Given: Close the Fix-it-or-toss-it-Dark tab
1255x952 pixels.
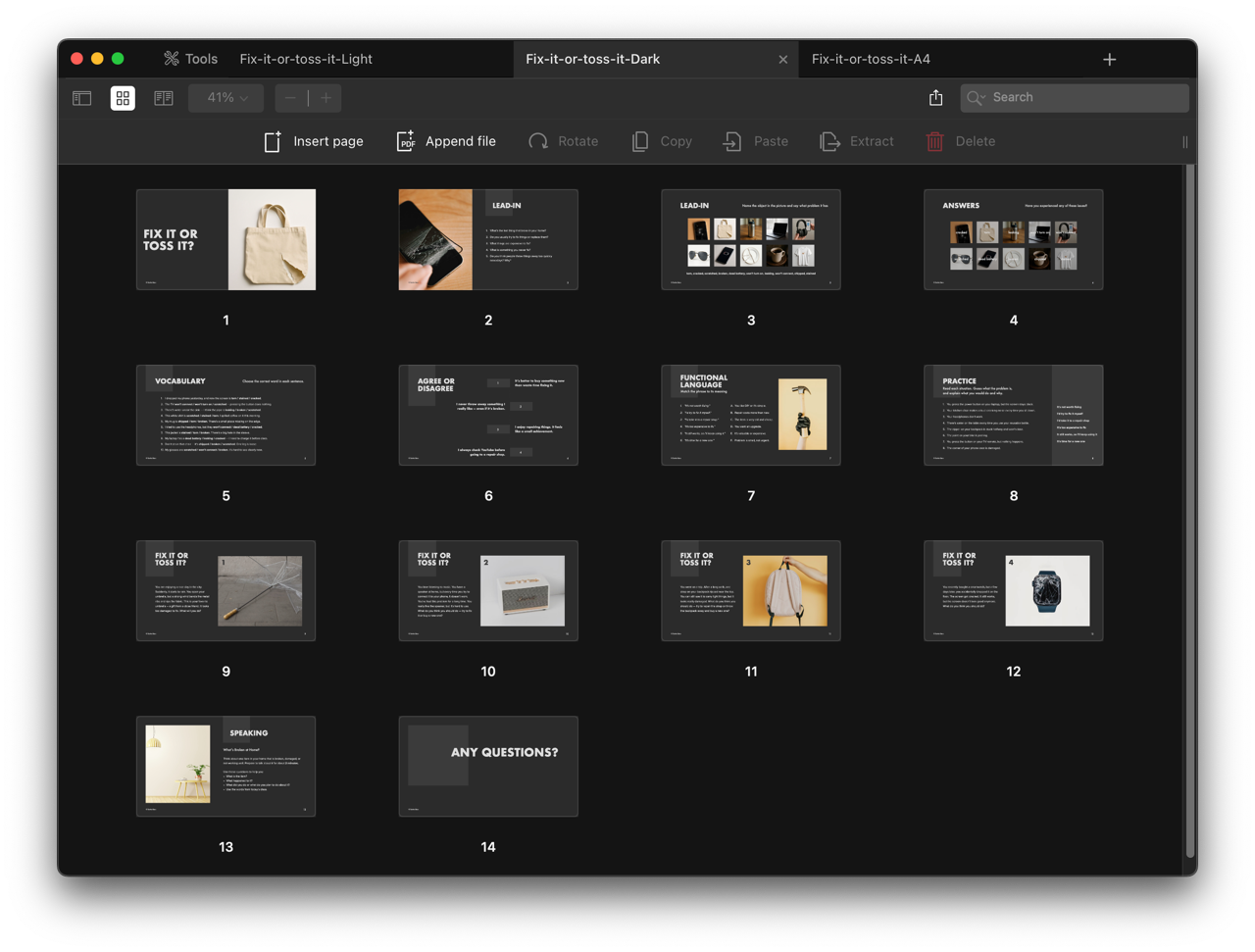Looking at the screenshot, I should [x=782, y=59].
